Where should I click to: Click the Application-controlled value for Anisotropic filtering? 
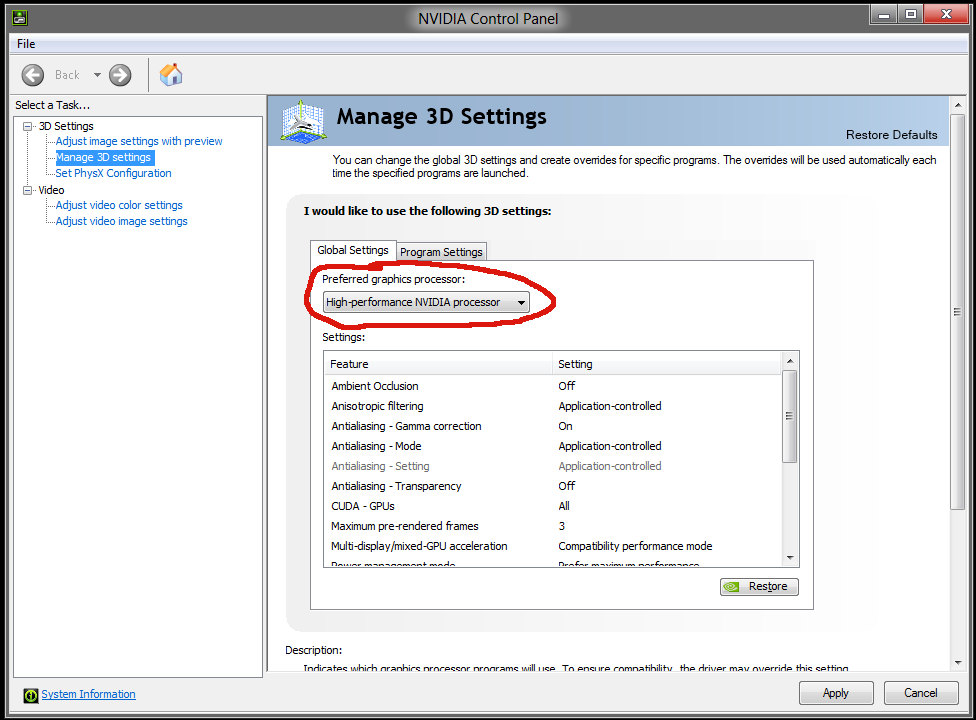[x=610, y=406]
